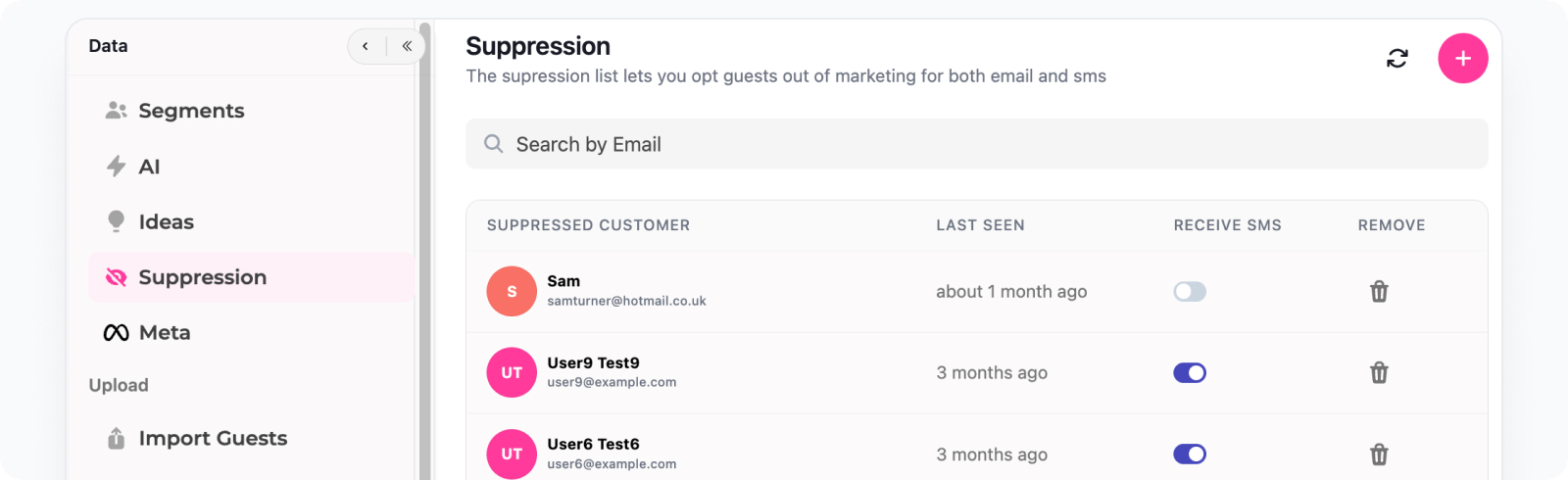Remove User9 Test9 via trash icon

(x=1379, y=372)
